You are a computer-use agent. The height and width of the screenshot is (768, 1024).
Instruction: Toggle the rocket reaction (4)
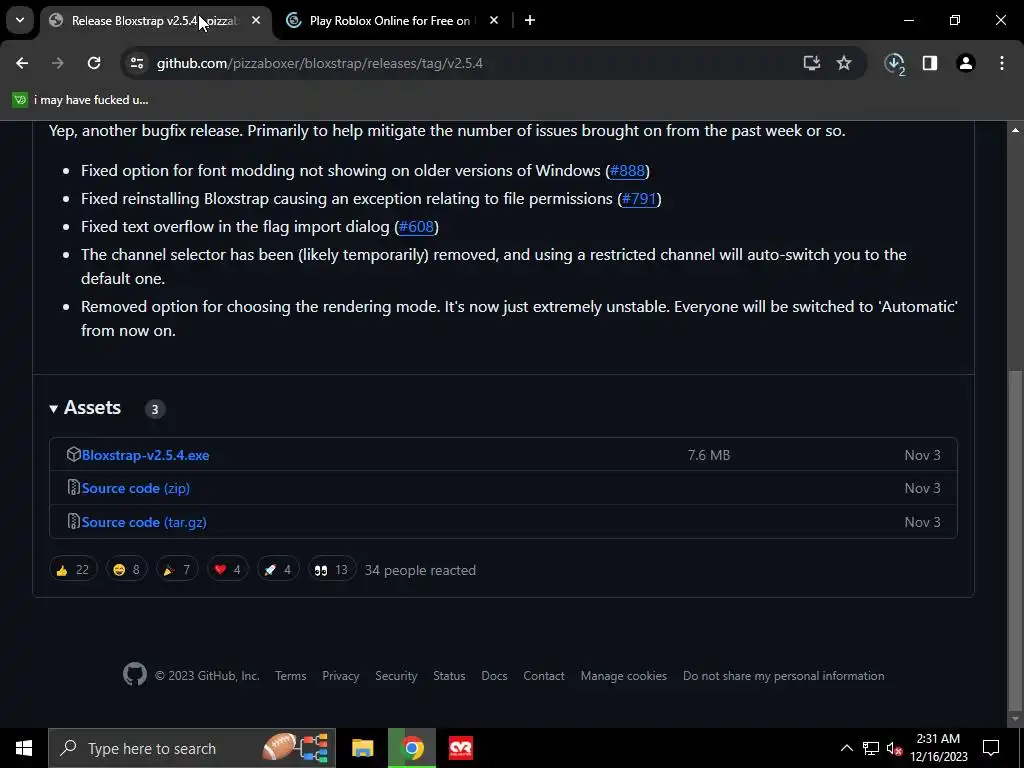tap(278, 569)
